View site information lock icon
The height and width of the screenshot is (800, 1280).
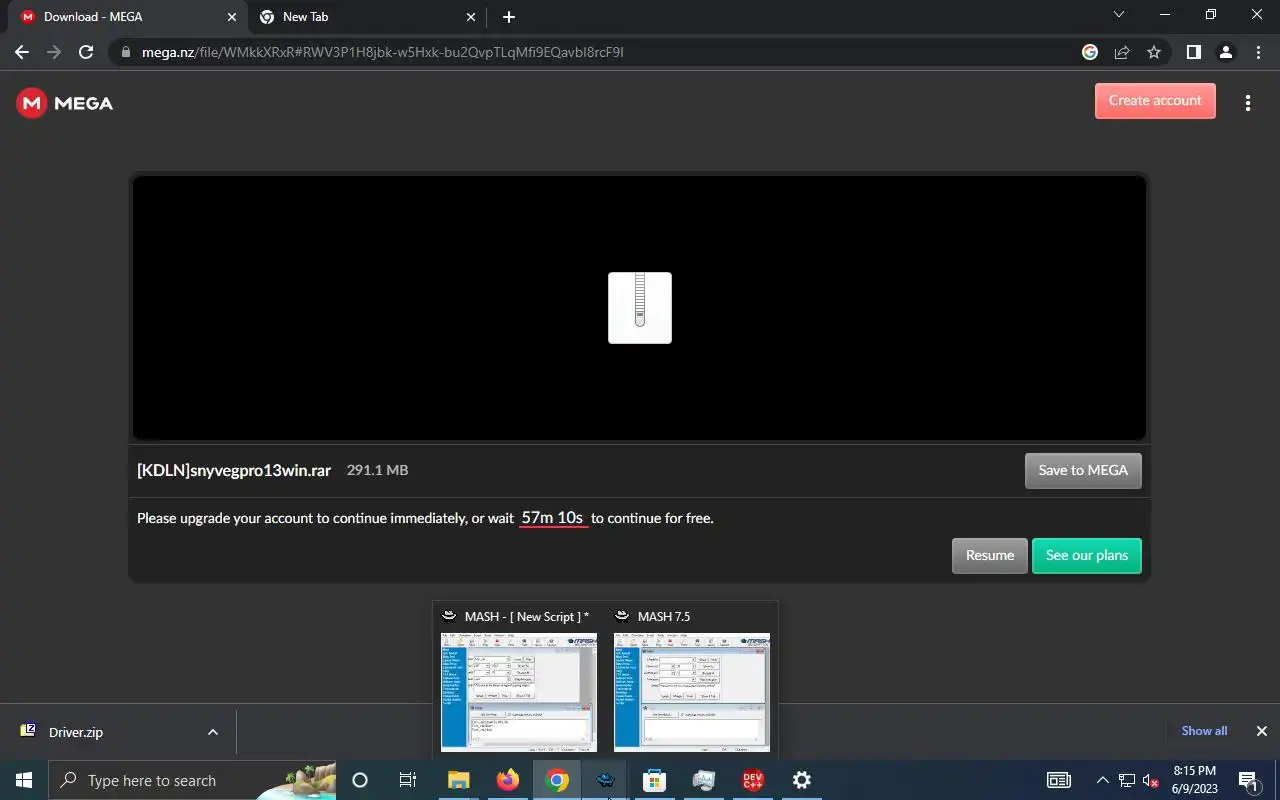pos(125,52)
